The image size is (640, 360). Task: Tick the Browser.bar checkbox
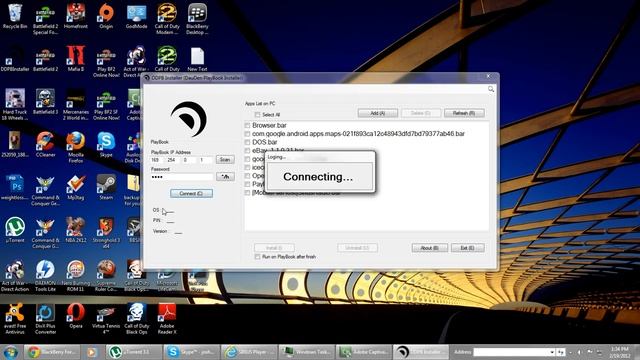(x=247, y=125)
